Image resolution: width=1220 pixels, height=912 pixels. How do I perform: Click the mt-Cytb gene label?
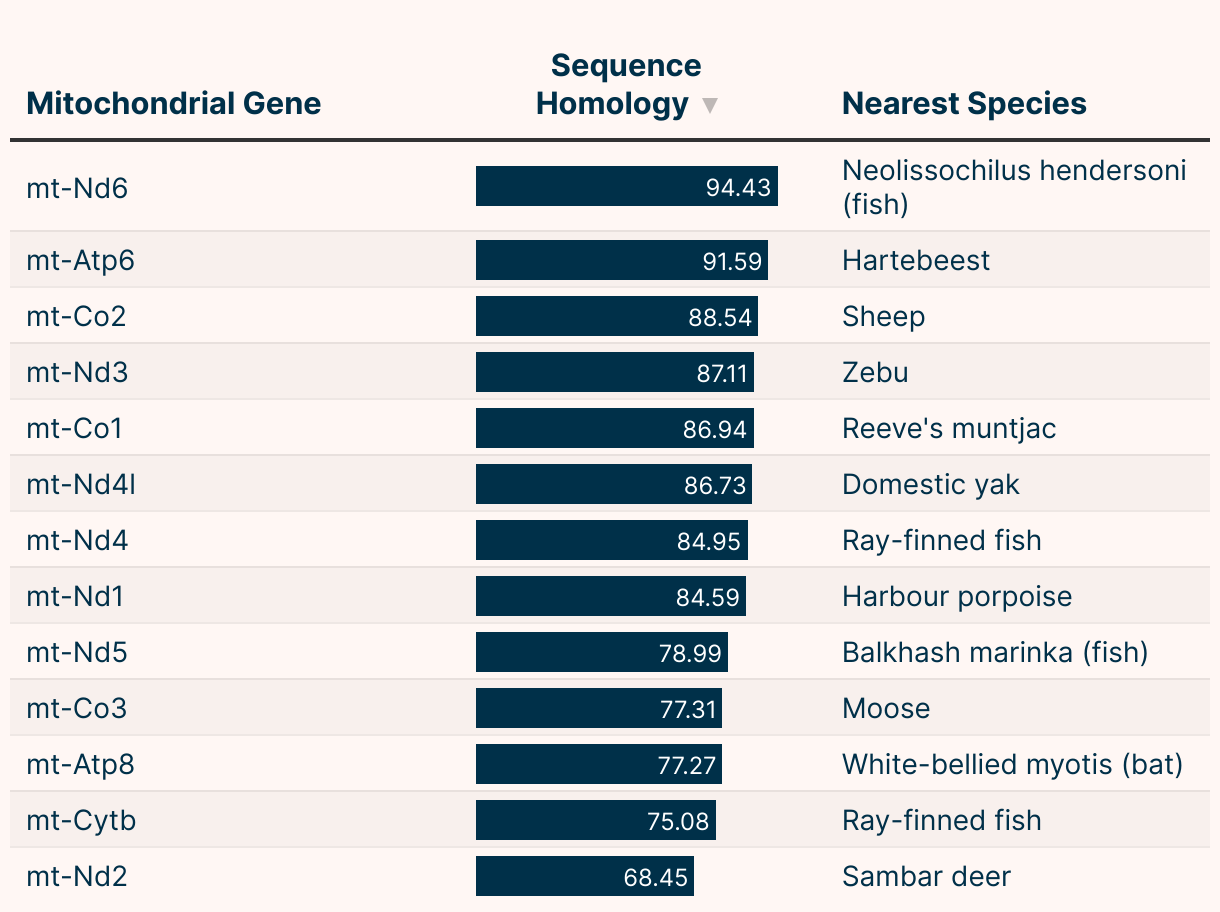[x=81, y=821]
